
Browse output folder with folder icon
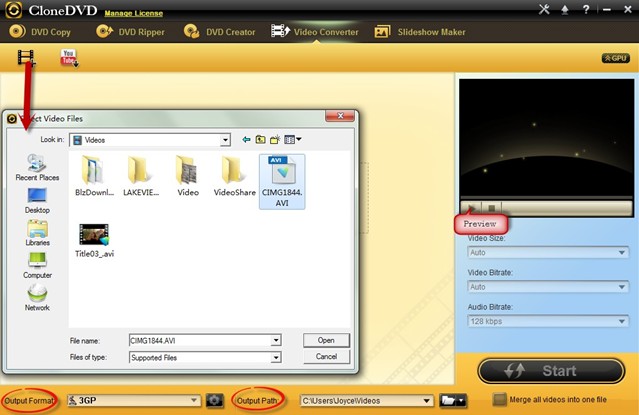tap(453, 400)
